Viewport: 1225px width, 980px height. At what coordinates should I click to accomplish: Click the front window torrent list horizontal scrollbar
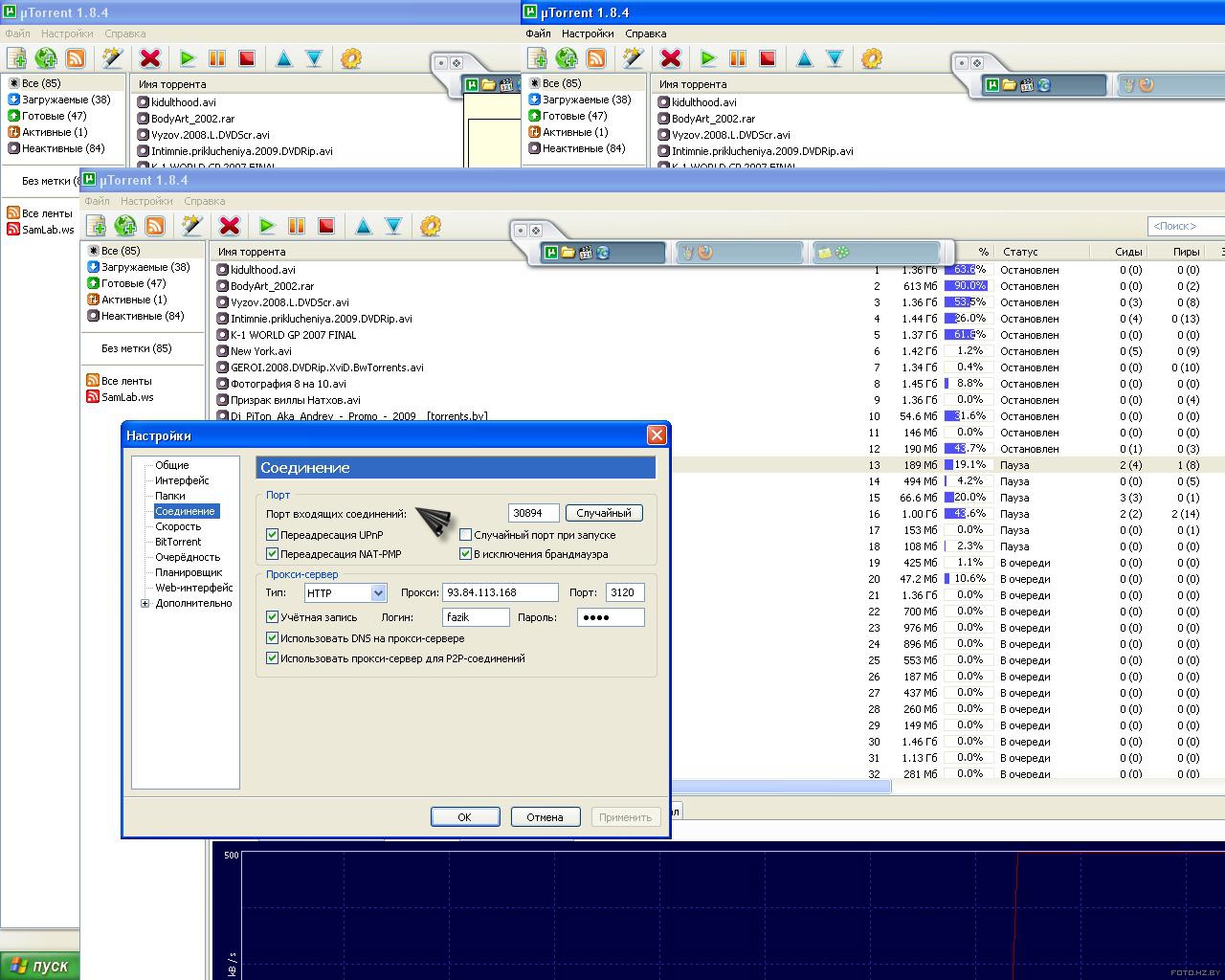[780, 786]
